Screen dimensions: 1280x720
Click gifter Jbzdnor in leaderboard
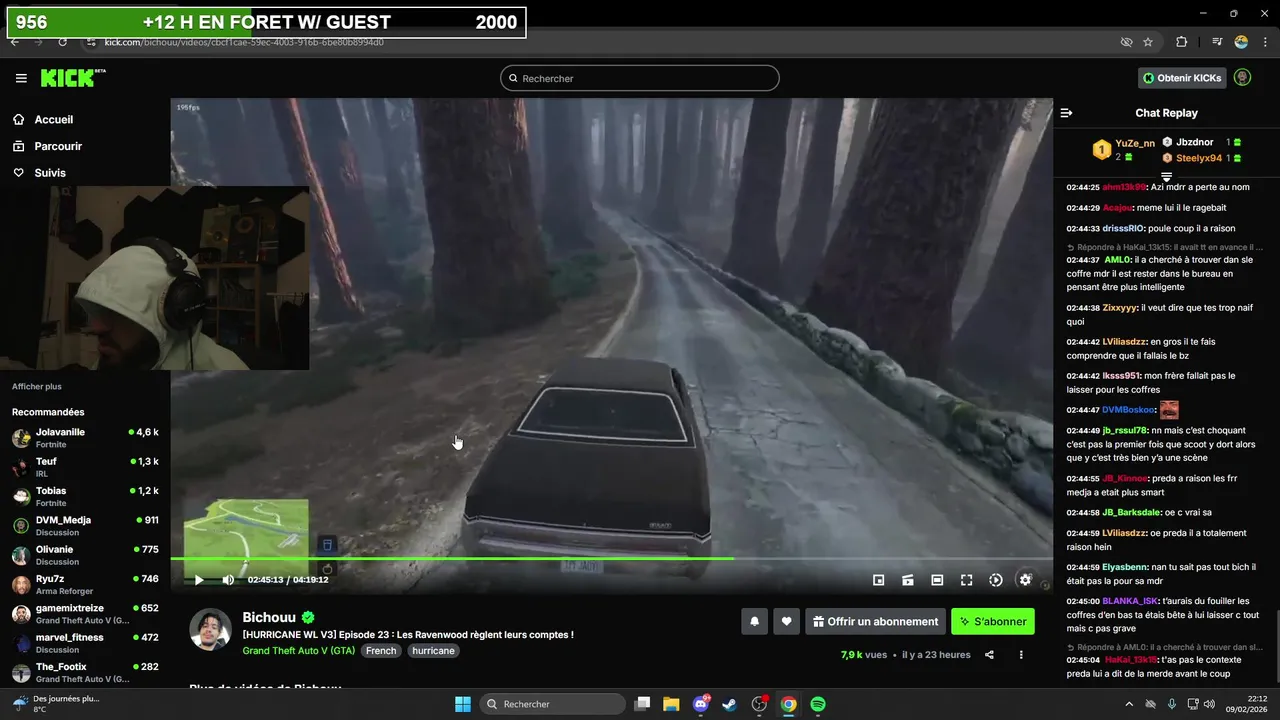tap(1194, 142)
